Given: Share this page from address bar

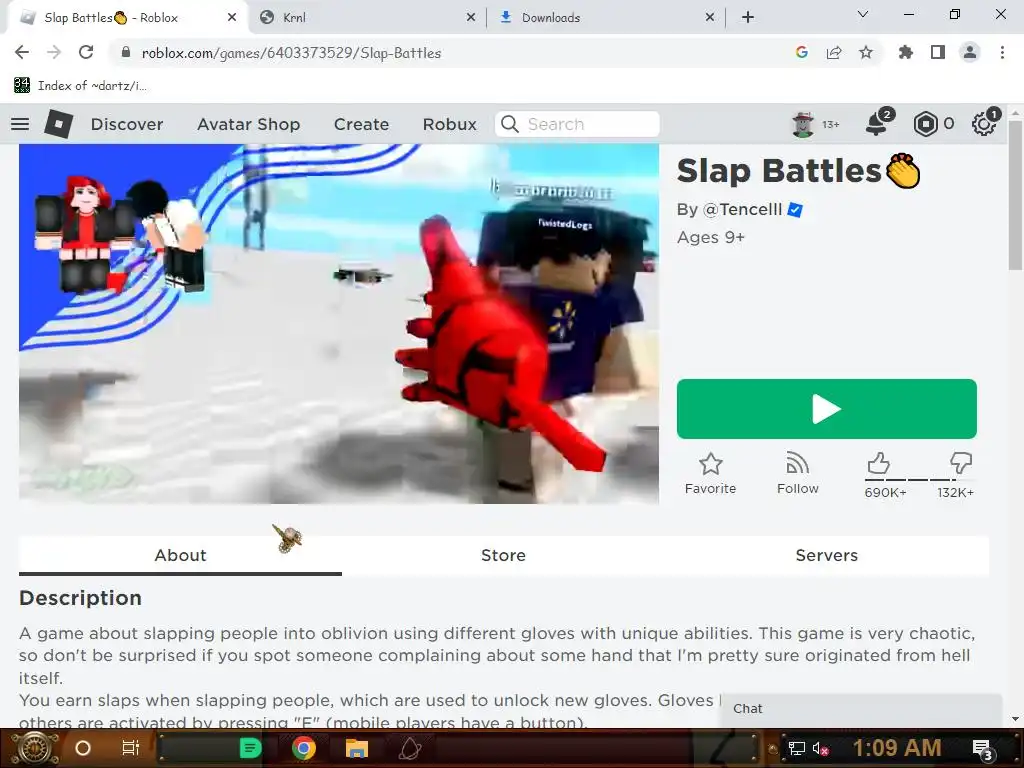Looking at the screenshot, I should point(834,52).
